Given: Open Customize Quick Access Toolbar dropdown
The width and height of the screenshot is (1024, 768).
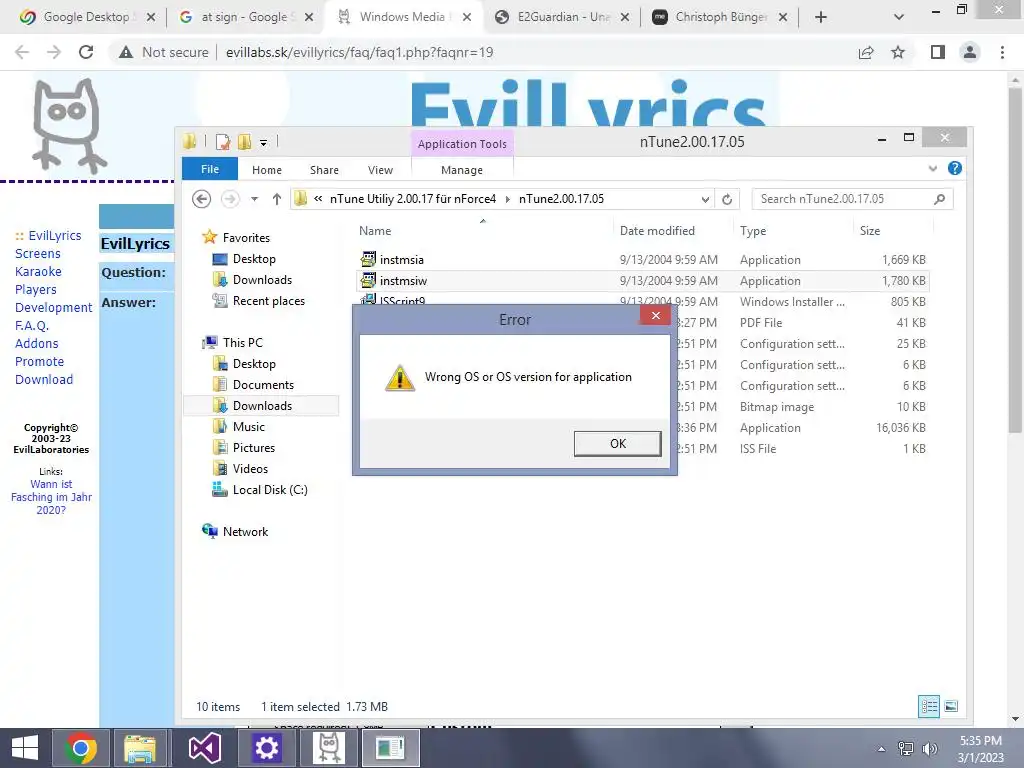Looking at the screenshot, I should 264,142.
